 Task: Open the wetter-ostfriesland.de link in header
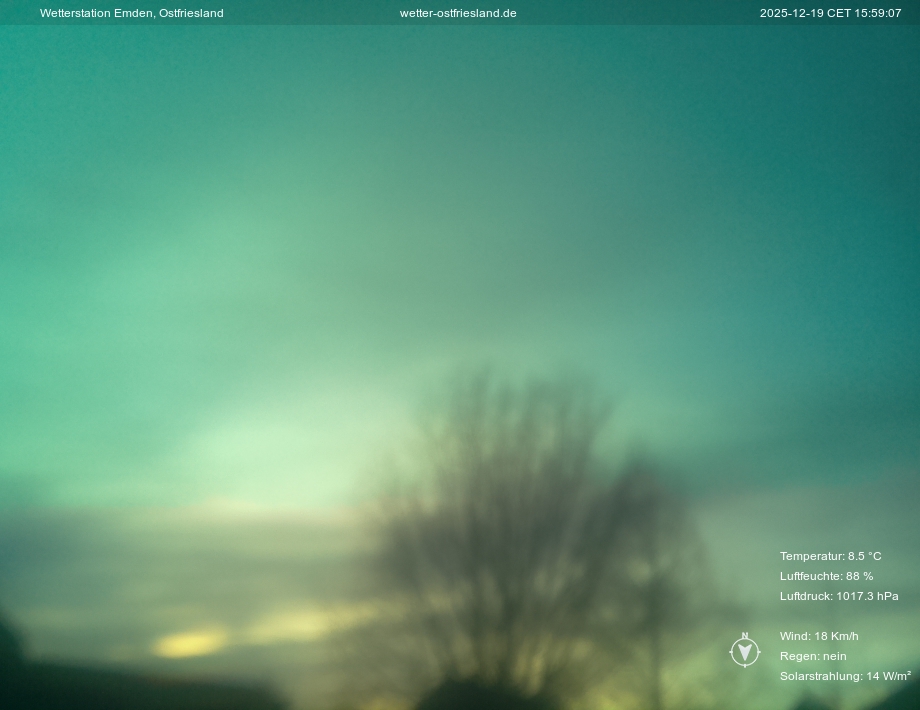(458, 13)
